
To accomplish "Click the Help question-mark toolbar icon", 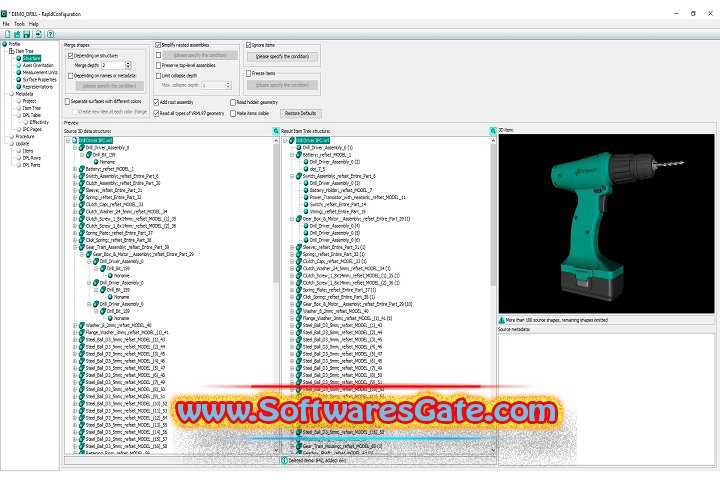I will pyautogui.click(x=51, y=34).
